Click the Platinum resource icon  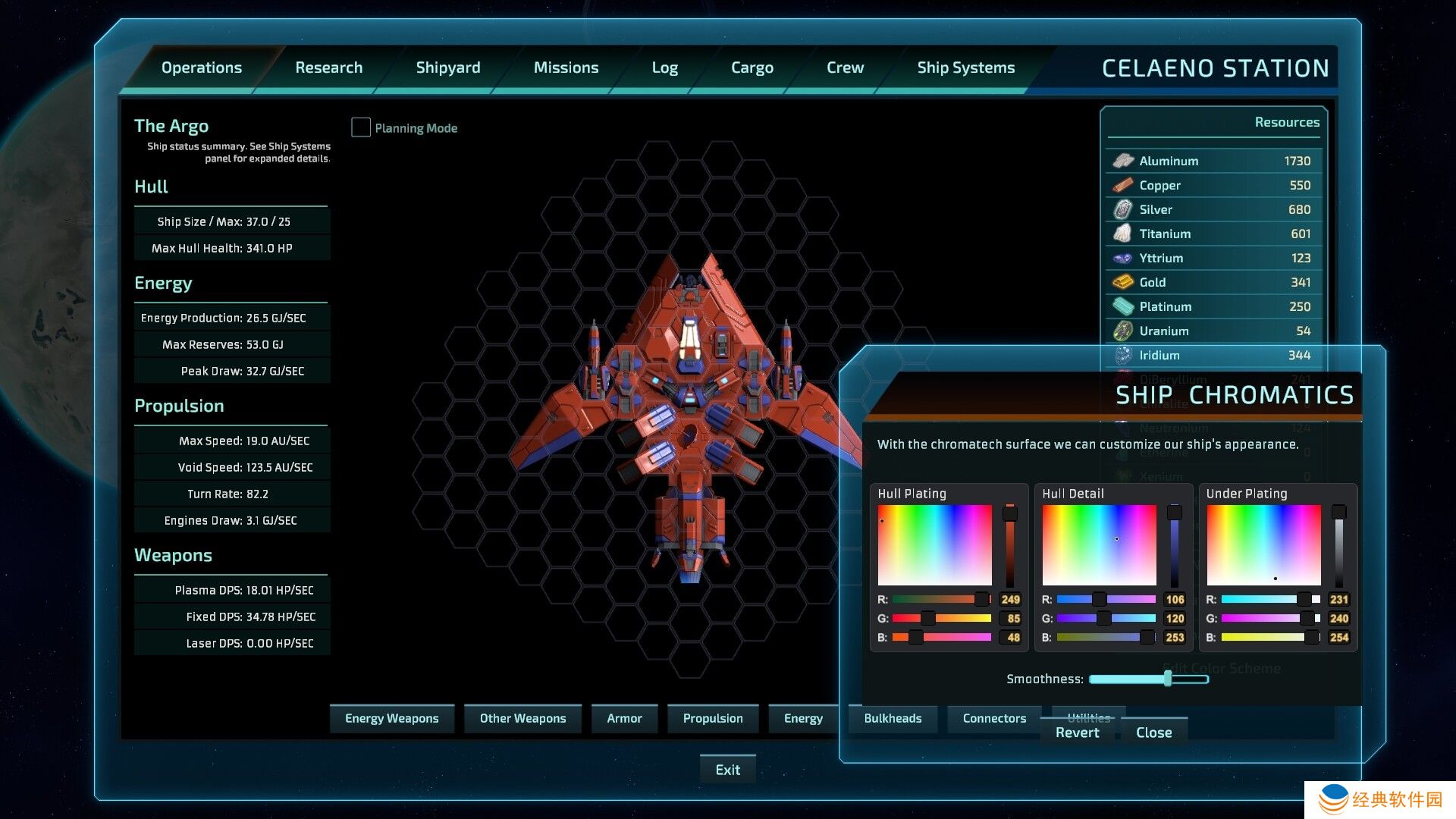click(1123, 306)
